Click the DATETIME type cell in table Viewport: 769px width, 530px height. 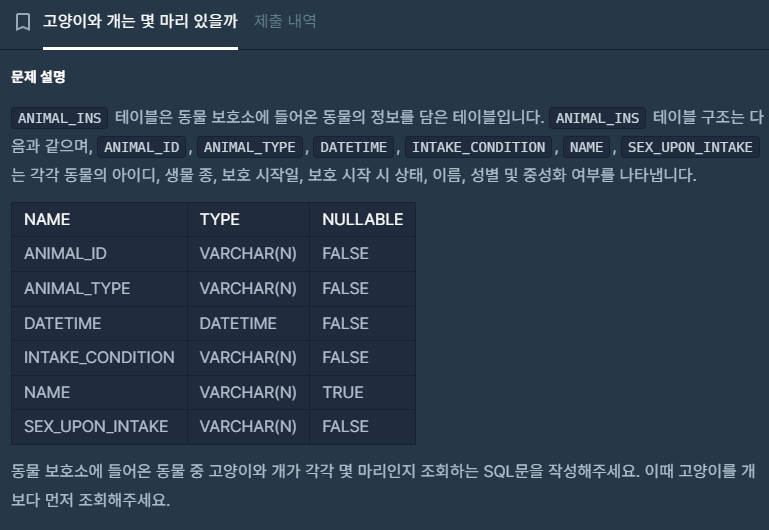(238, 323)
